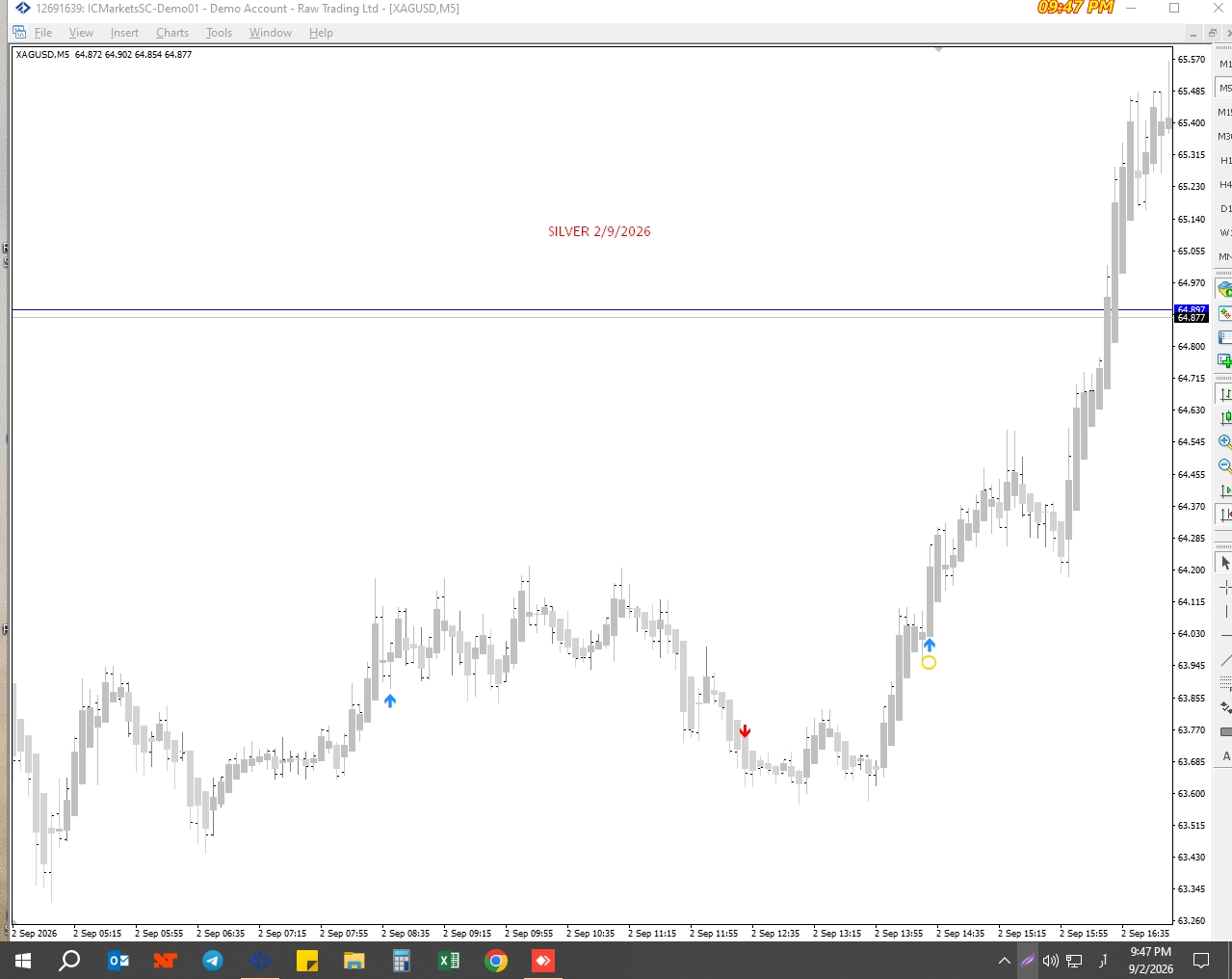
Task: Select the Crosshair tool
Action: click(1225, 587)
